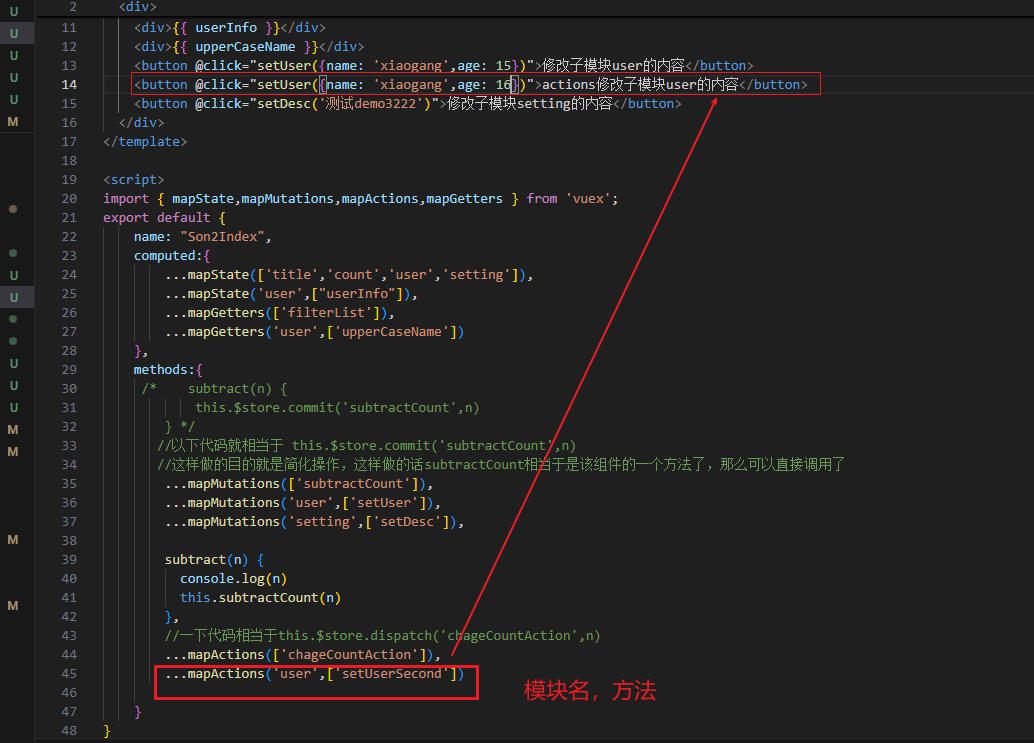The height and width of the screenshot is (743, 1034).
Task: Click line number 14 in the gutter
Action: tap(69, 84)
